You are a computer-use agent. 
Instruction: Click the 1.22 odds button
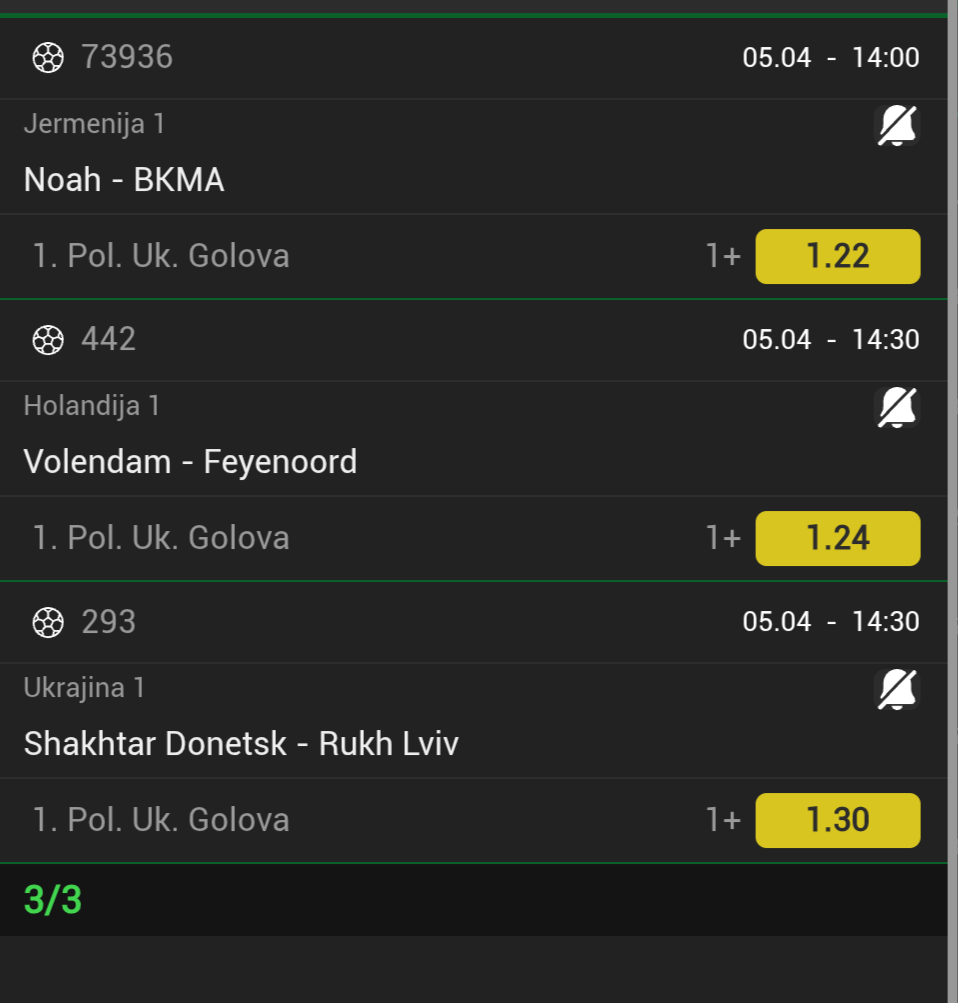click(x=837, y=256)
